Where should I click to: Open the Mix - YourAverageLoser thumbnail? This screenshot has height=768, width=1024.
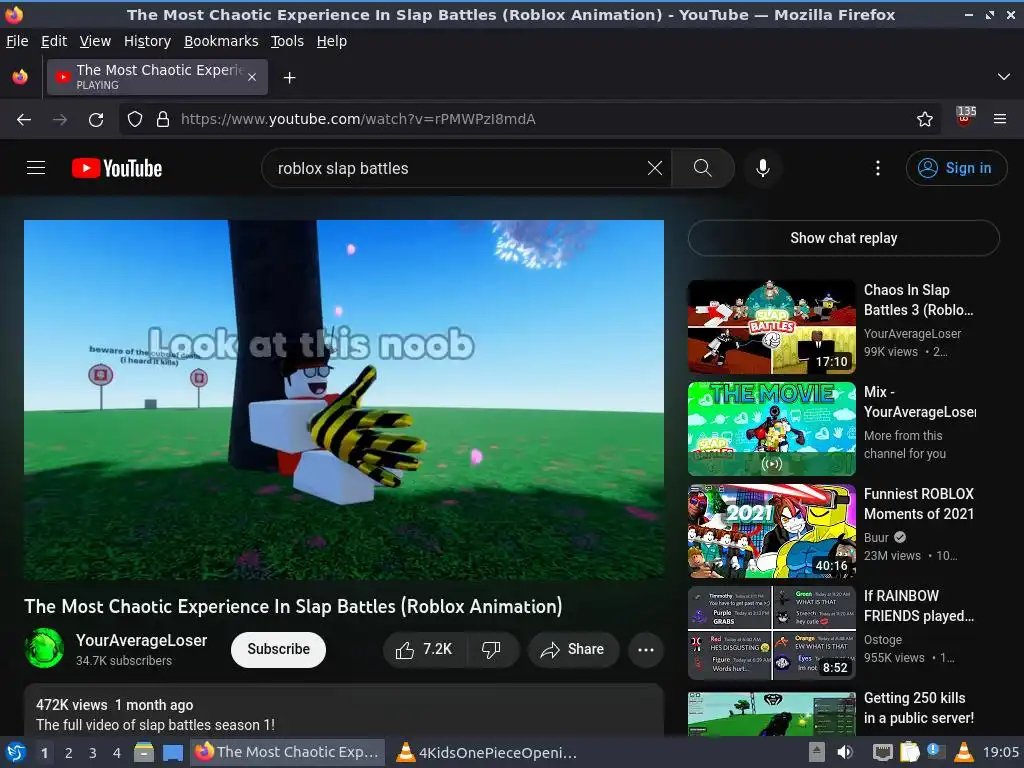[x=771, y=428]
